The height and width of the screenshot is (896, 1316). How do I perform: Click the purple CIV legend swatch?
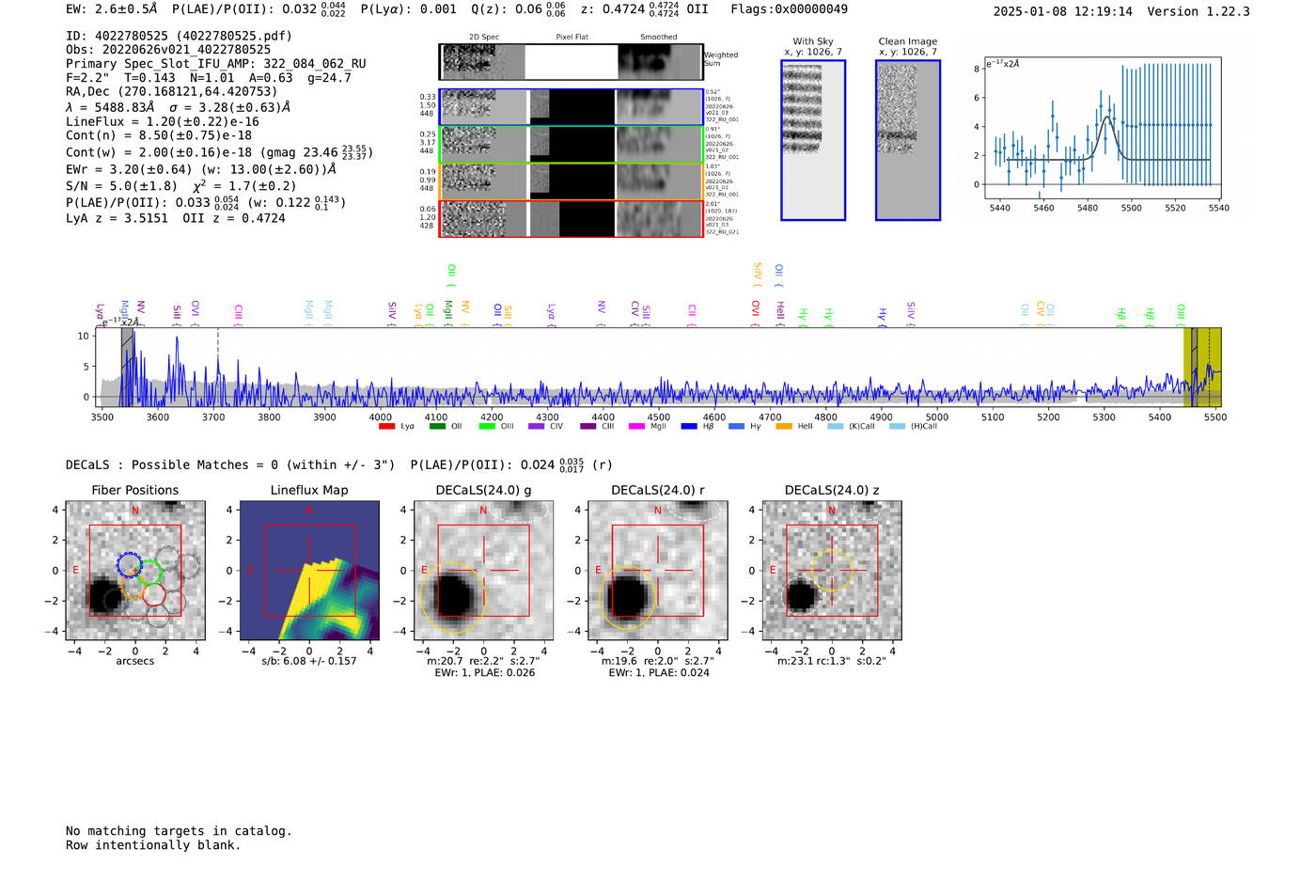tap(536, 427)
